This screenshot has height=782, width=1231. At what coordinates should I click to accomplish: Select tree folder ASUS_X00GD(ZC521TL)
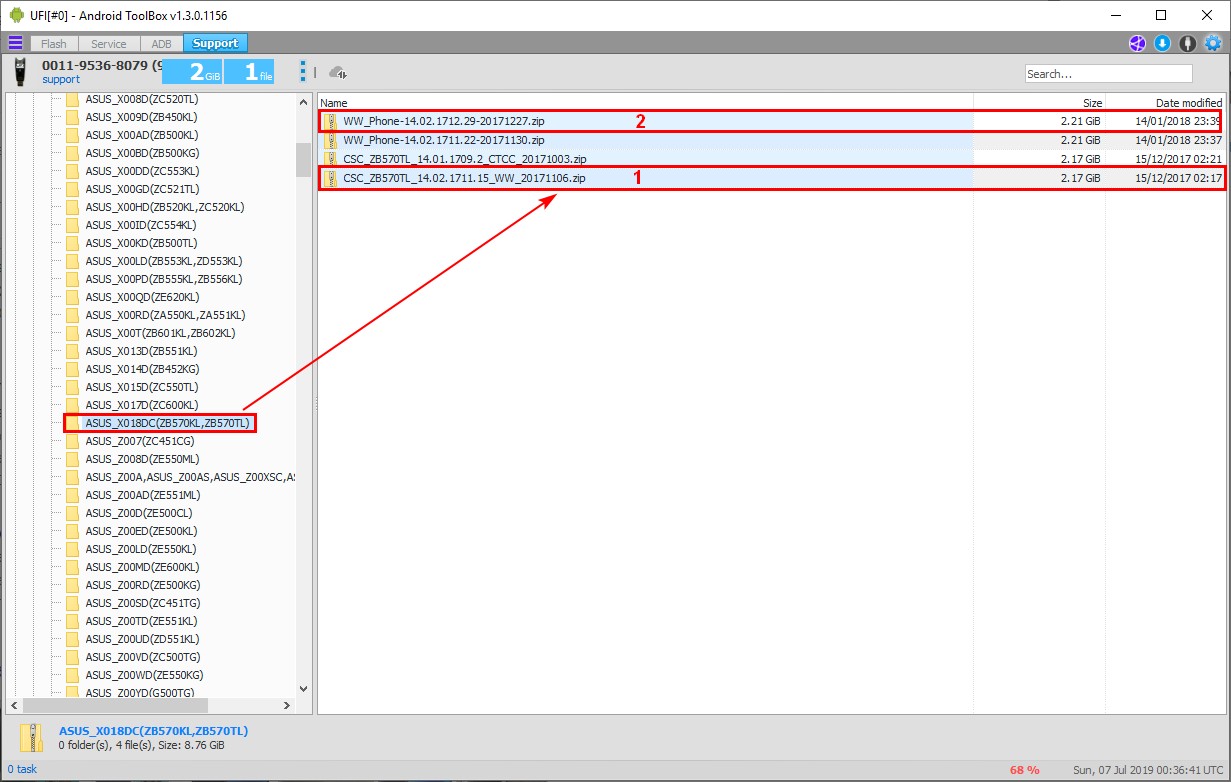pyautogui.click(x=142, y=189)
